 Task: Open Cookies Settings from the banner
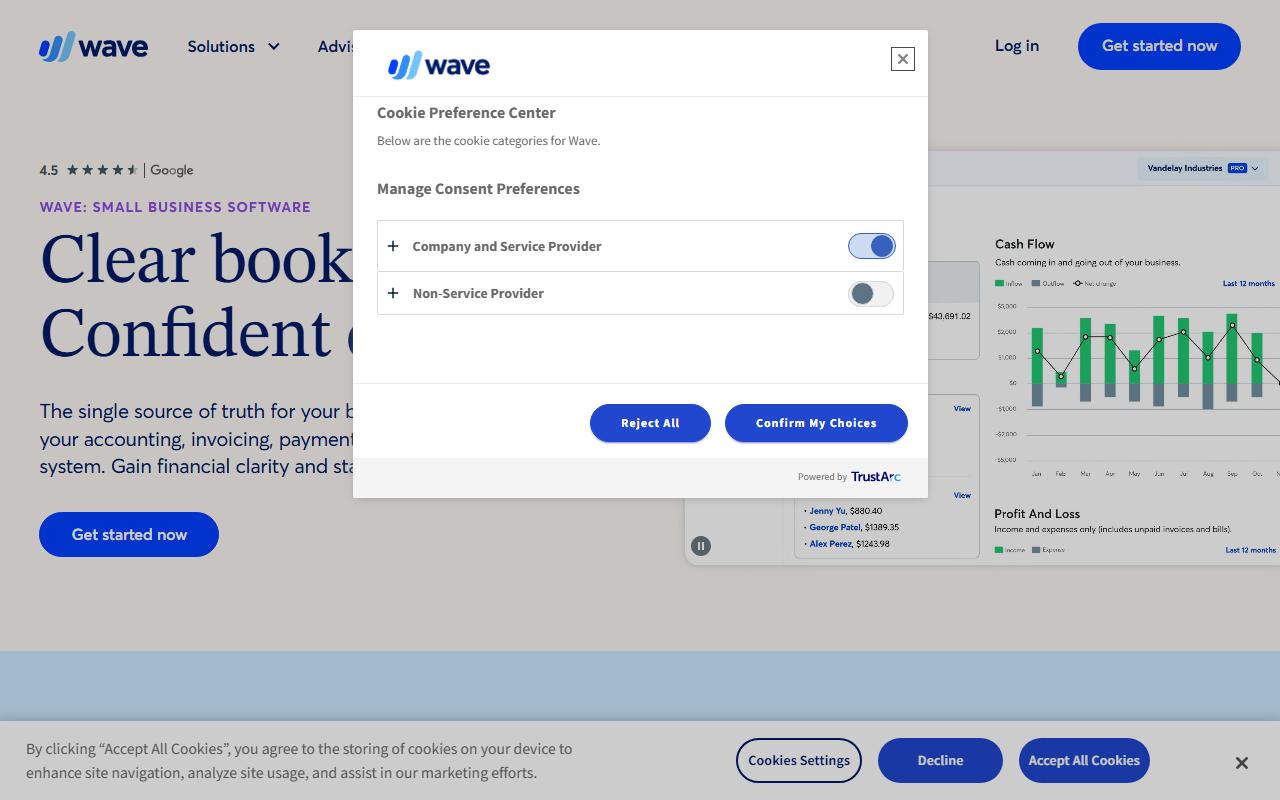coord(799,760)
